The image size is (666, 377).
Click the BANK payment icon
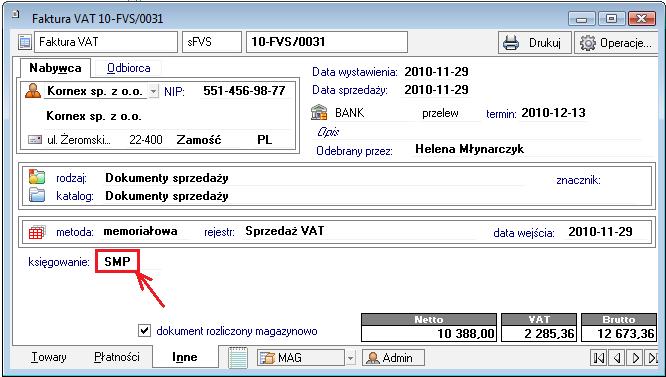319,113
